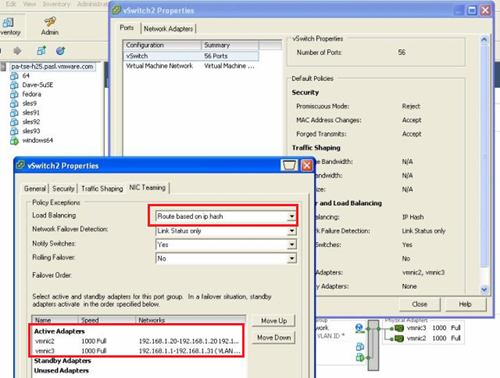Click the VM icon next to fedora
This screenshot has height=378, width=500.
pos(14,94)
